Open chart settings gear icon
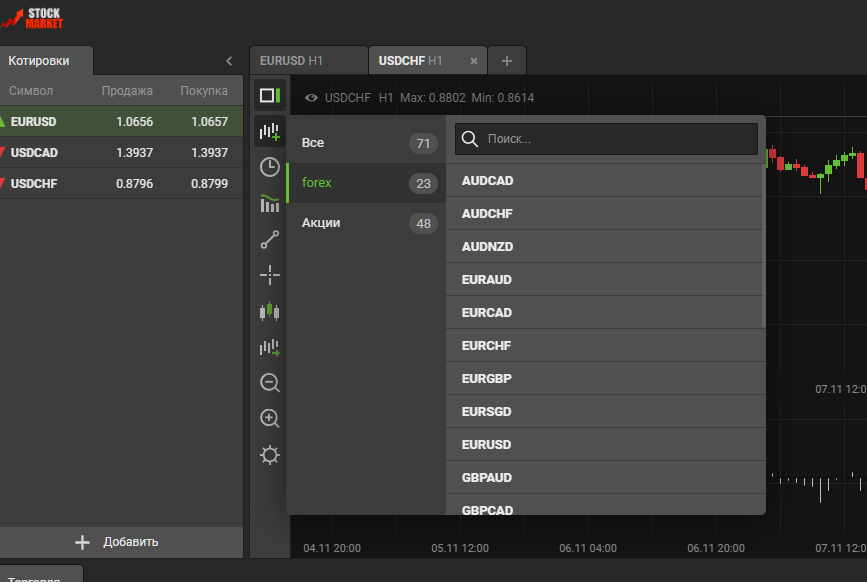Screen dimensions: 867x582 [x=269, y=455]
